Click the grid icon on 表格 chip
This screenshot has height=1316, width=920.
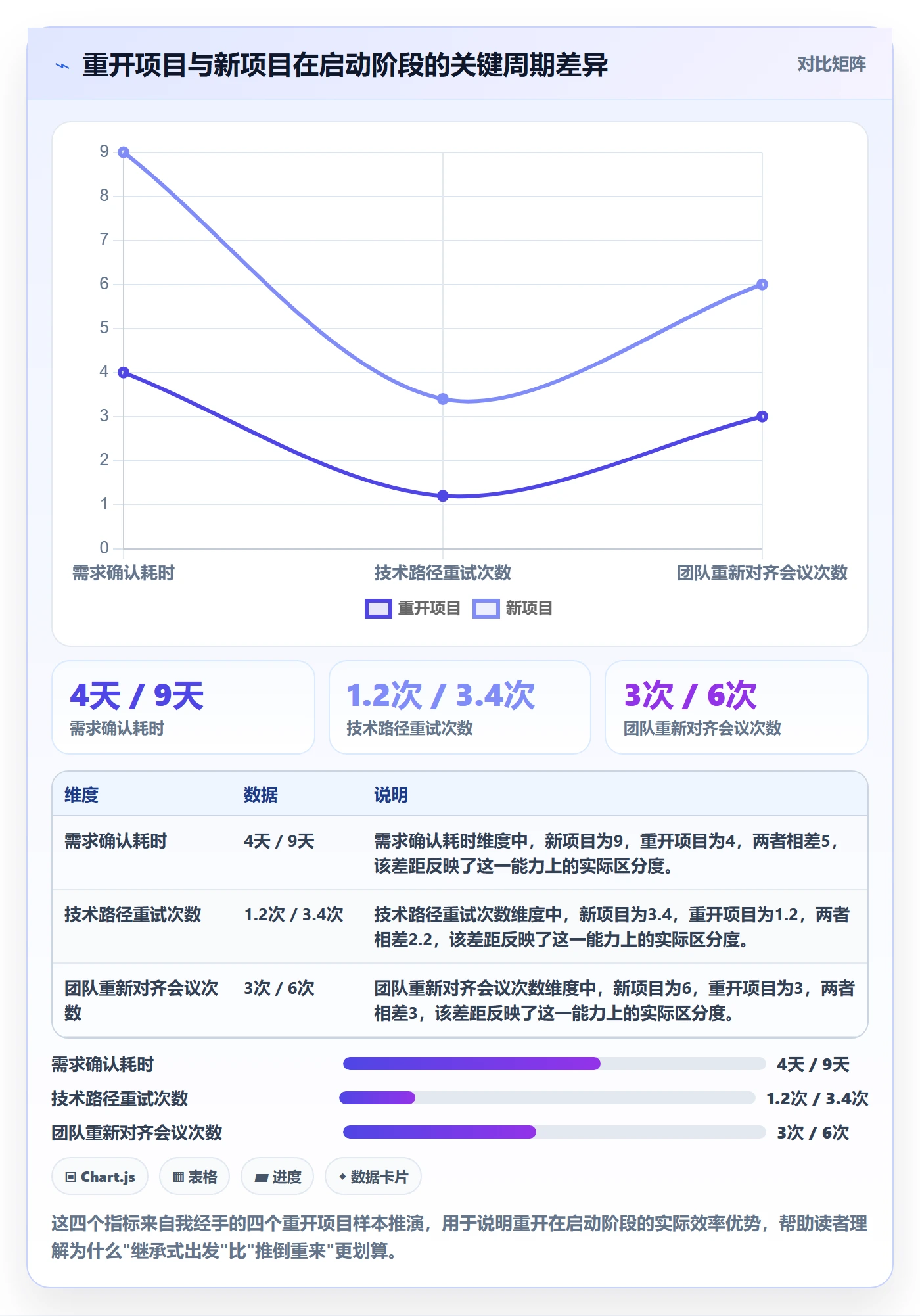tap(179, 1177)
